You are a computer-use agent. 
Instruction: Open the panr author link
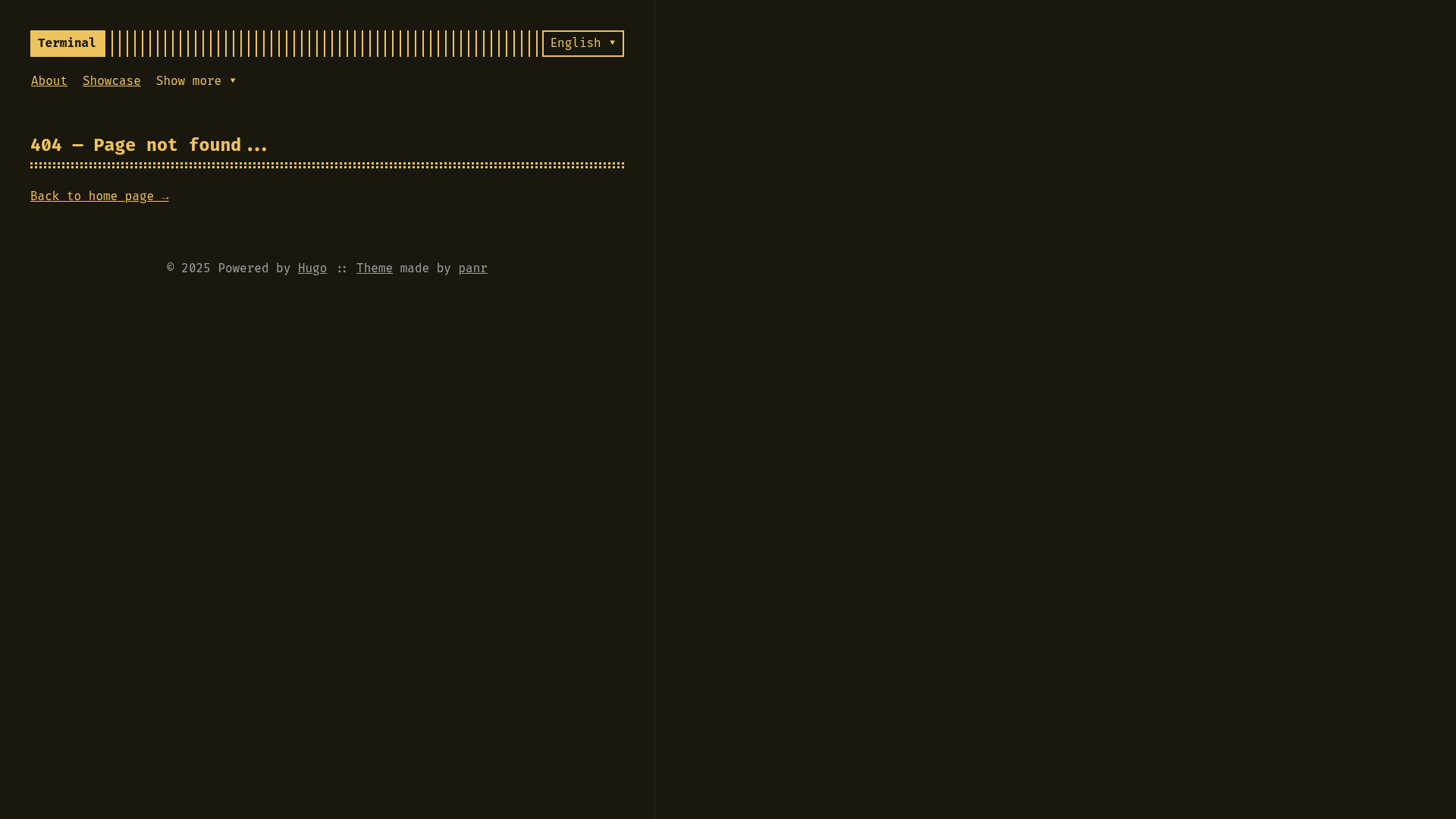pyautogui.click(x=472, y=268)
